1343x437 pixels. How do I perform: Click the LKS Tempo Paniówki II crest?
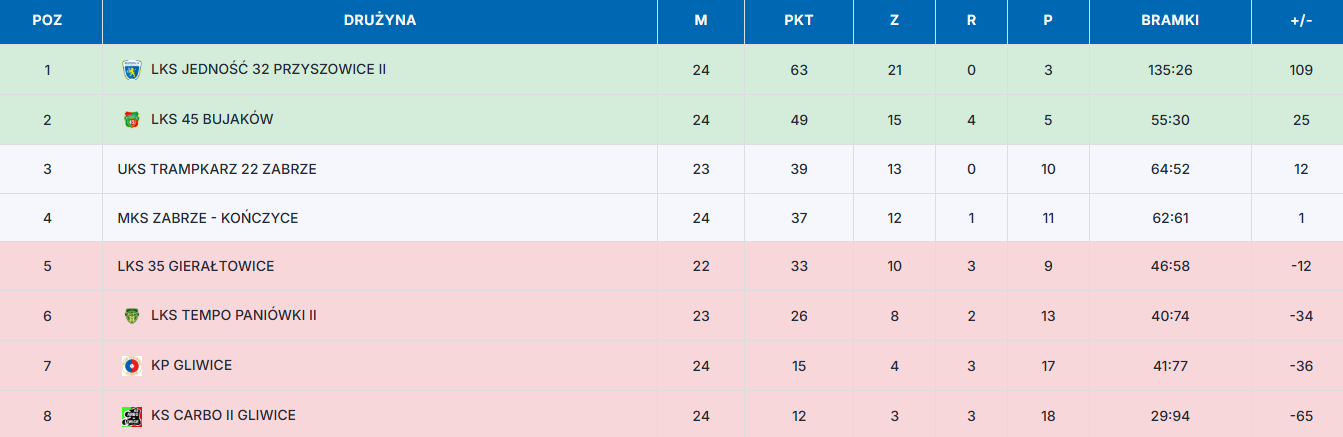click(131, 316)
